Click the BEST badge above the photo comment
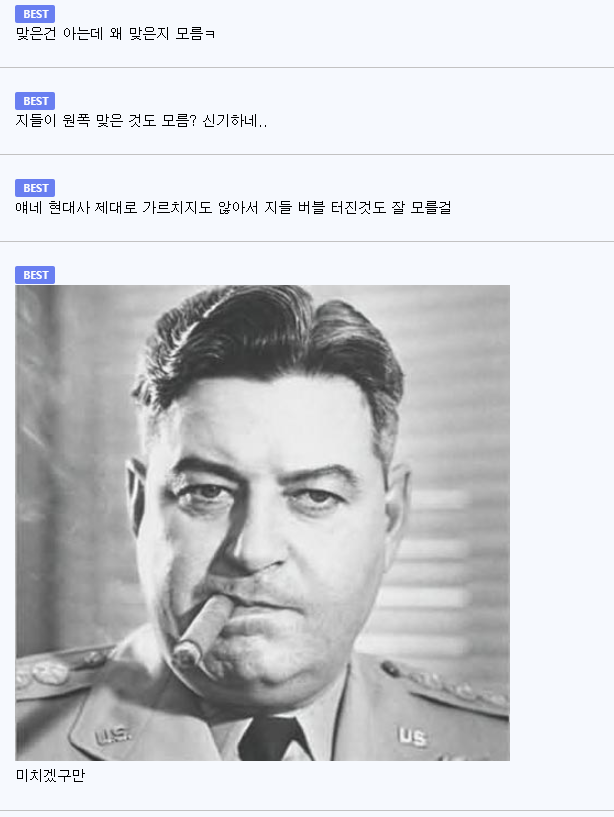 [x=35, y=275]
